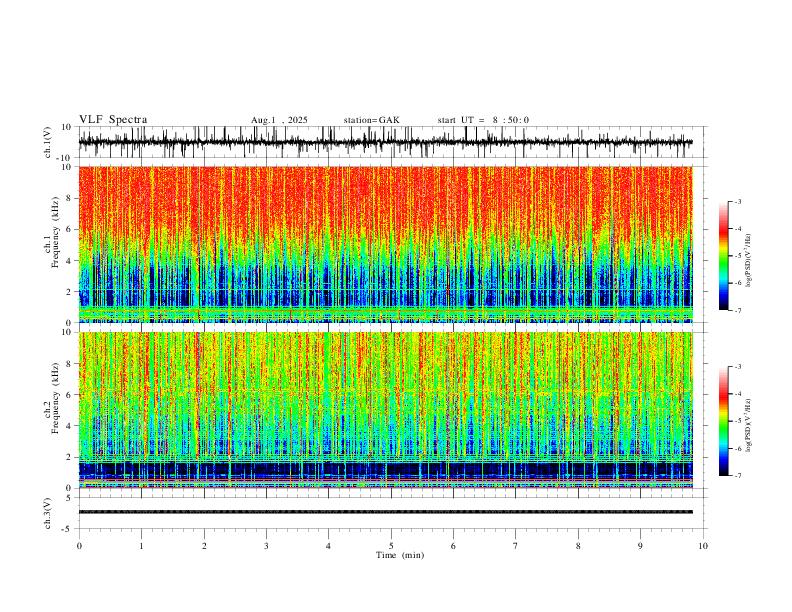Viewport: 792px width, 612px height.
Task: Click the '5' tick on the time axis
Action: 391,546
